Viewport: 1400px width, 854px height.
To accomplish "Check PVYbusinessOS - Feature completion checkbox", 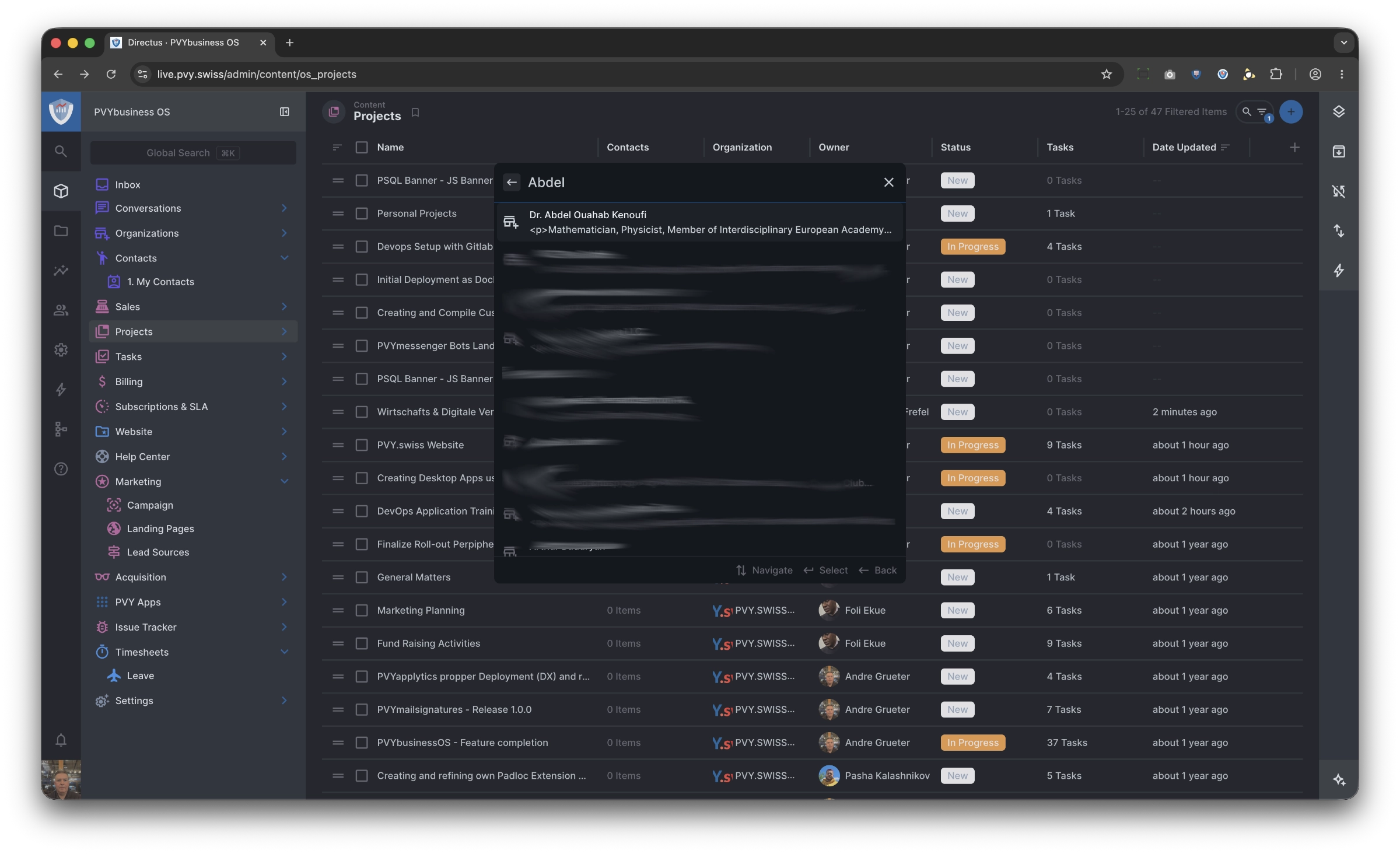I will (x=362, y=743).
